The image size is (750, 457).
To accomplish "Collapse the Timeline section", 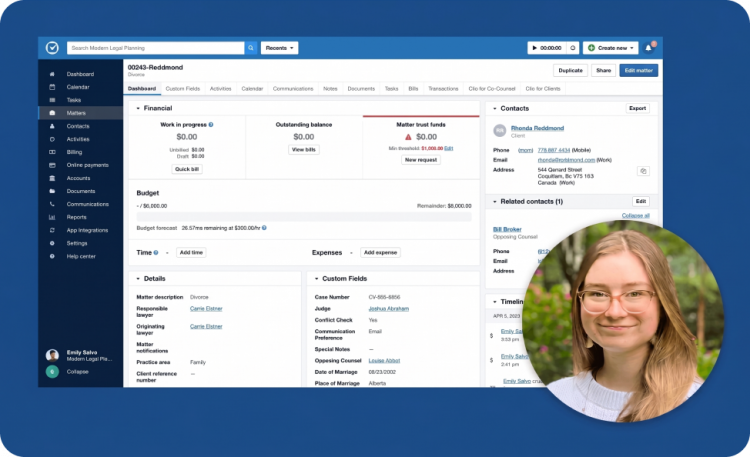I will click(495, 301).
